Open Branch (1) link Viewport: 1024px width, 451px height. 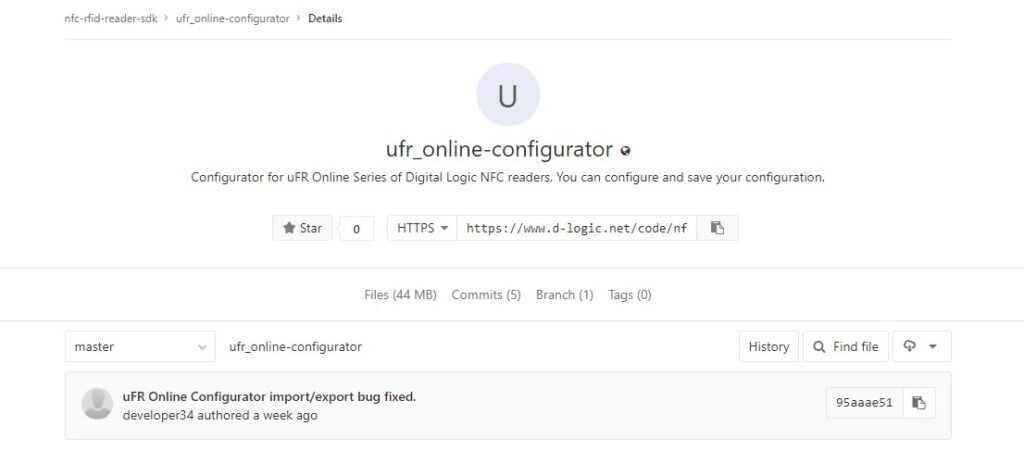(565, 295)
